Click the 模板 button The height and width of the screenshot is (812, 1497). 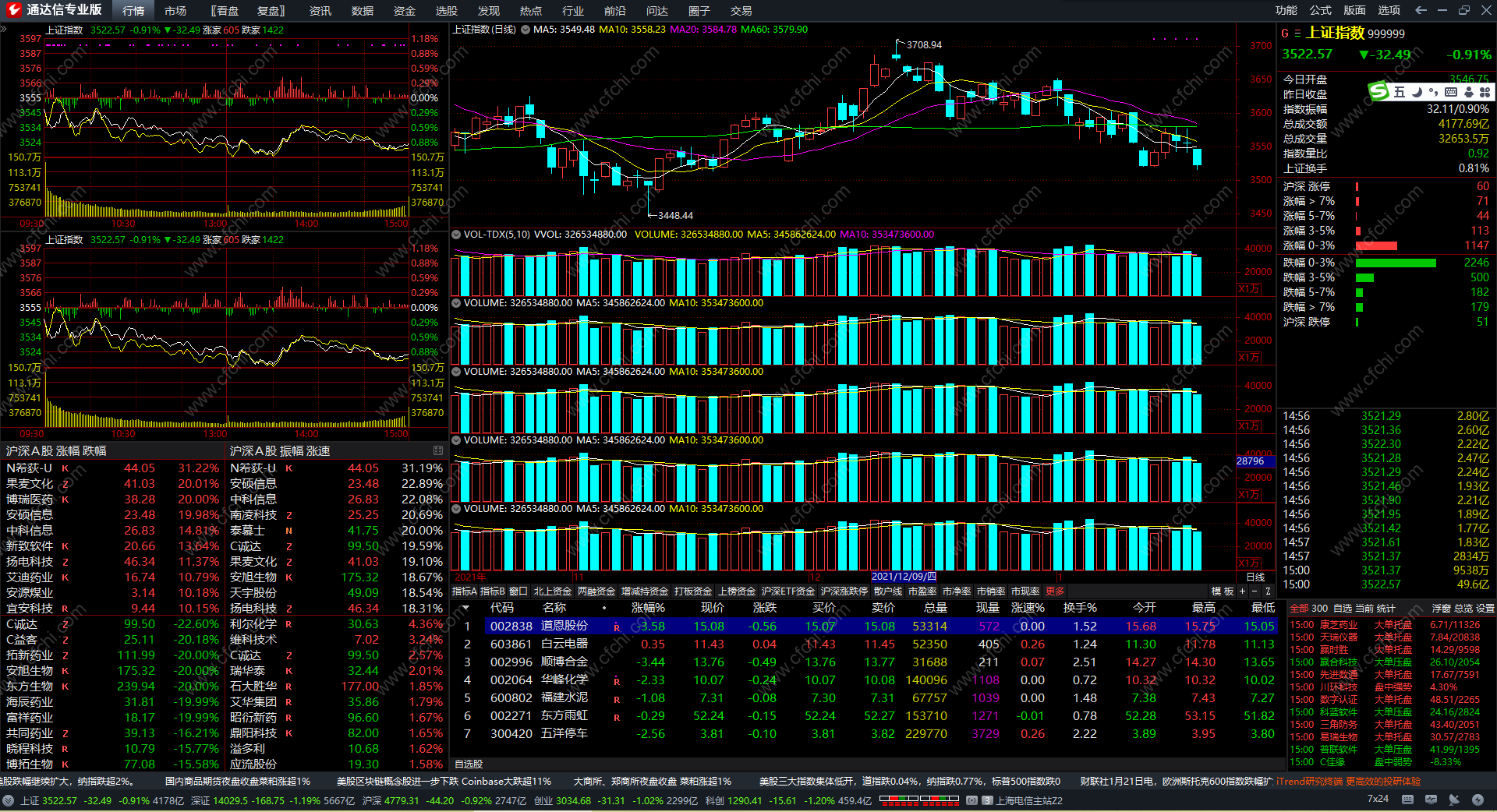(1223, 591)
